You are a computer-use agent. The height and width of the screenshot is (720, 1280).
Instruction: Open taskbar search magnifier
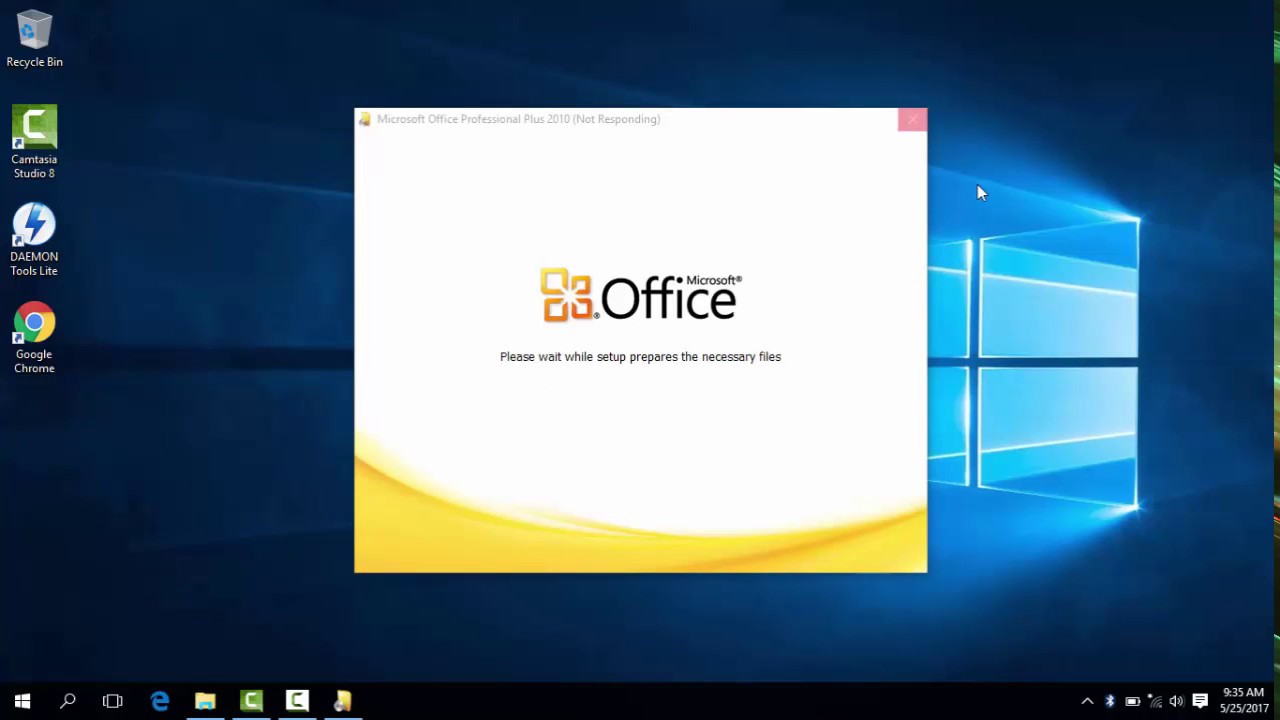(x=68, y=701)
